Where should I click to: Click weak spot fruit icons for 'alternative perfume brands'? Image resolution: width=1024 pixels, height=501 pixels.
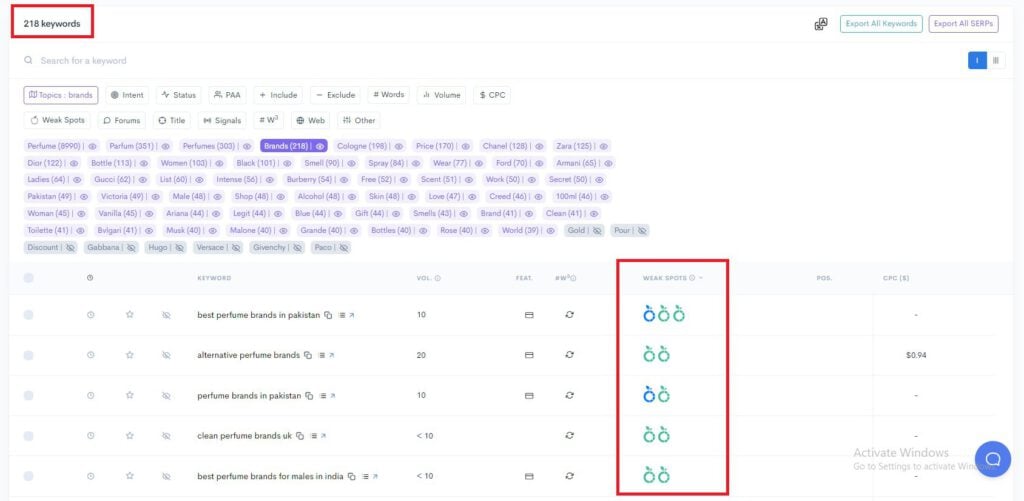click(x=656, y=355)
